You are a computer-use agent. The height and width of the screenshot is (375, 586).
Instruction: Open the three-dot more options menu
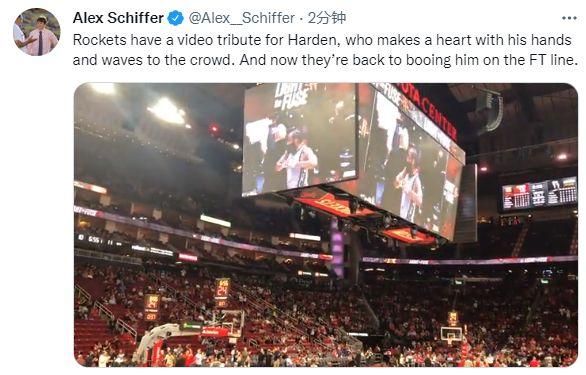[569, 18]
